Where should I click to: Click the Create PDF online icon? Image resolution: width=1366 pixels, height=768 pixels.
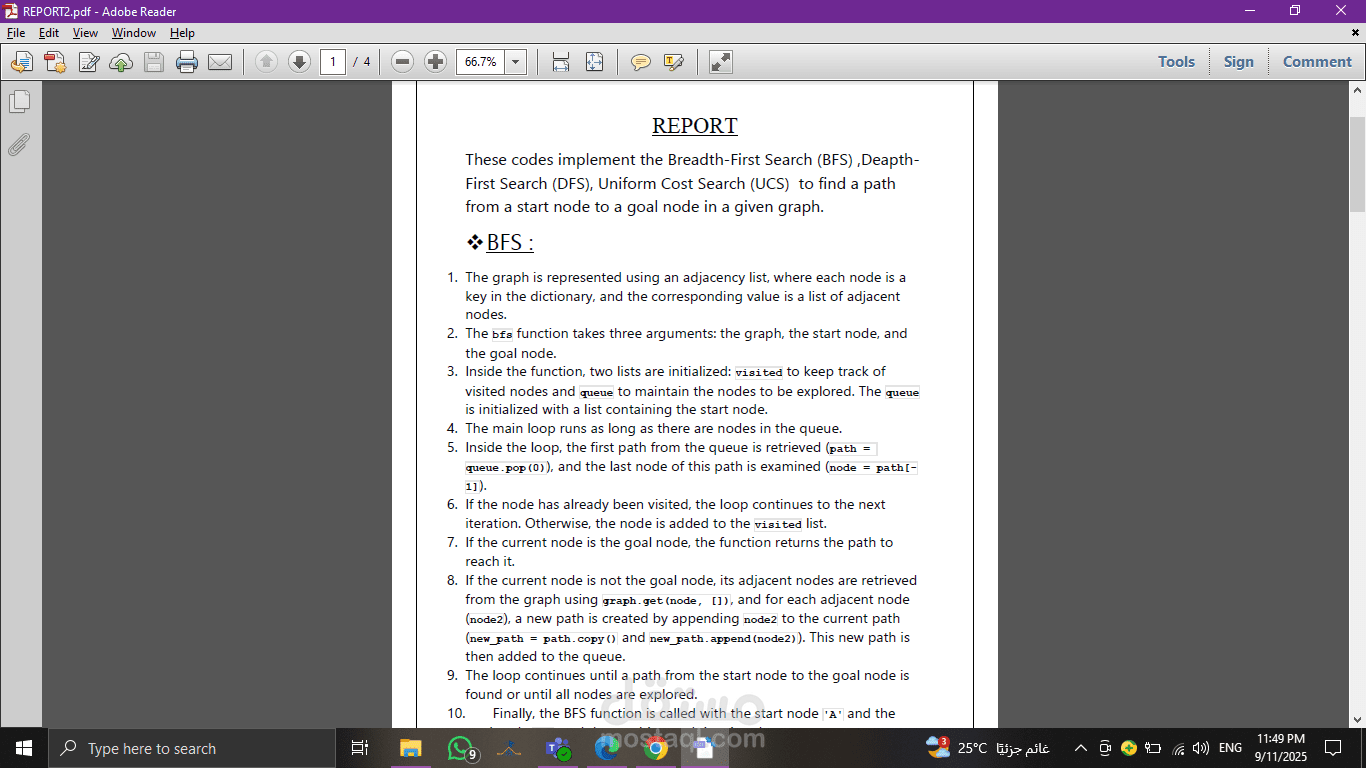pos(55,62)
